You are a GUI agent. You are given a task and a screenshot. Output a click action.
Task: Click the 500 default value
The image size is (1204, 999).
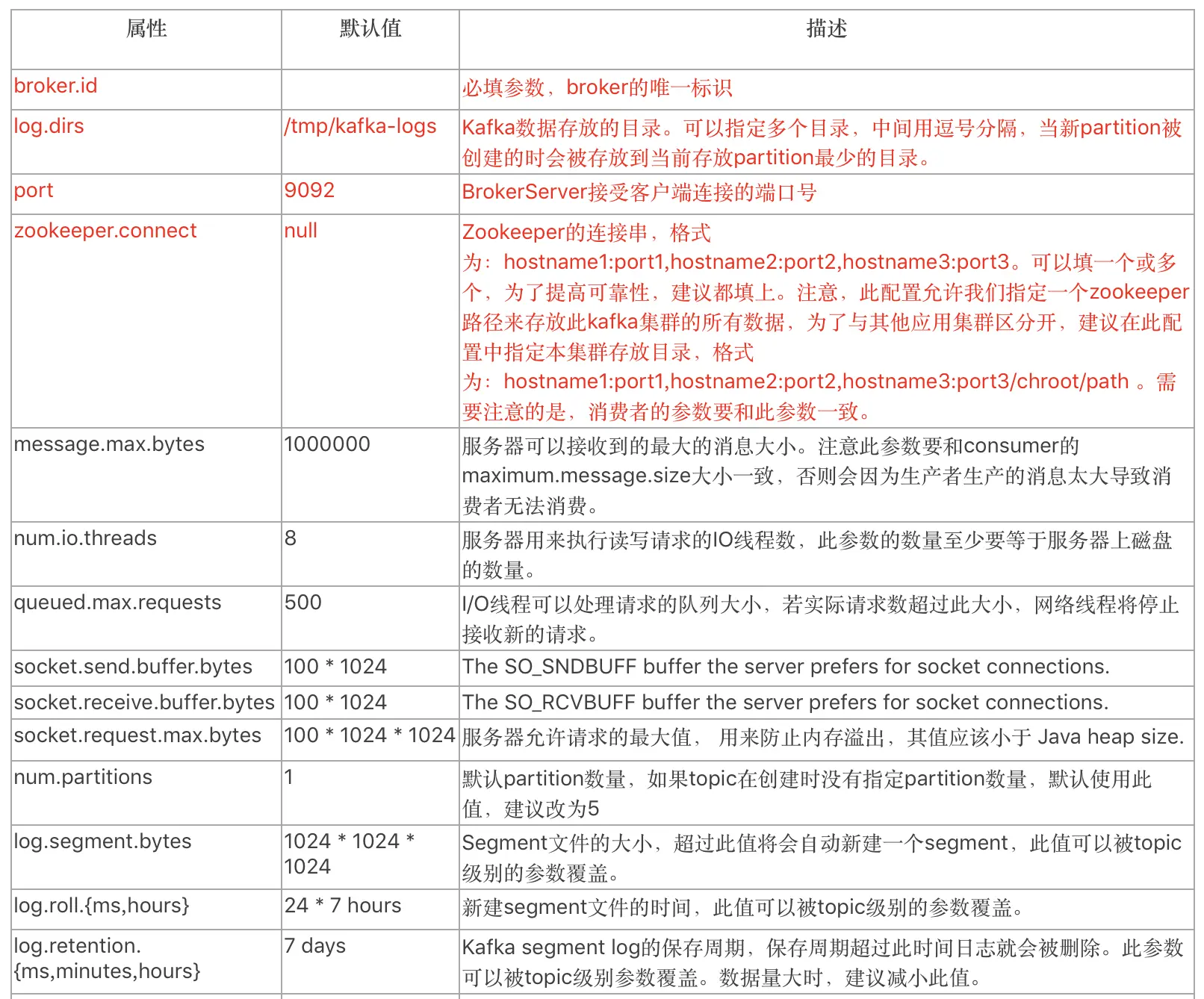(303, 603)
